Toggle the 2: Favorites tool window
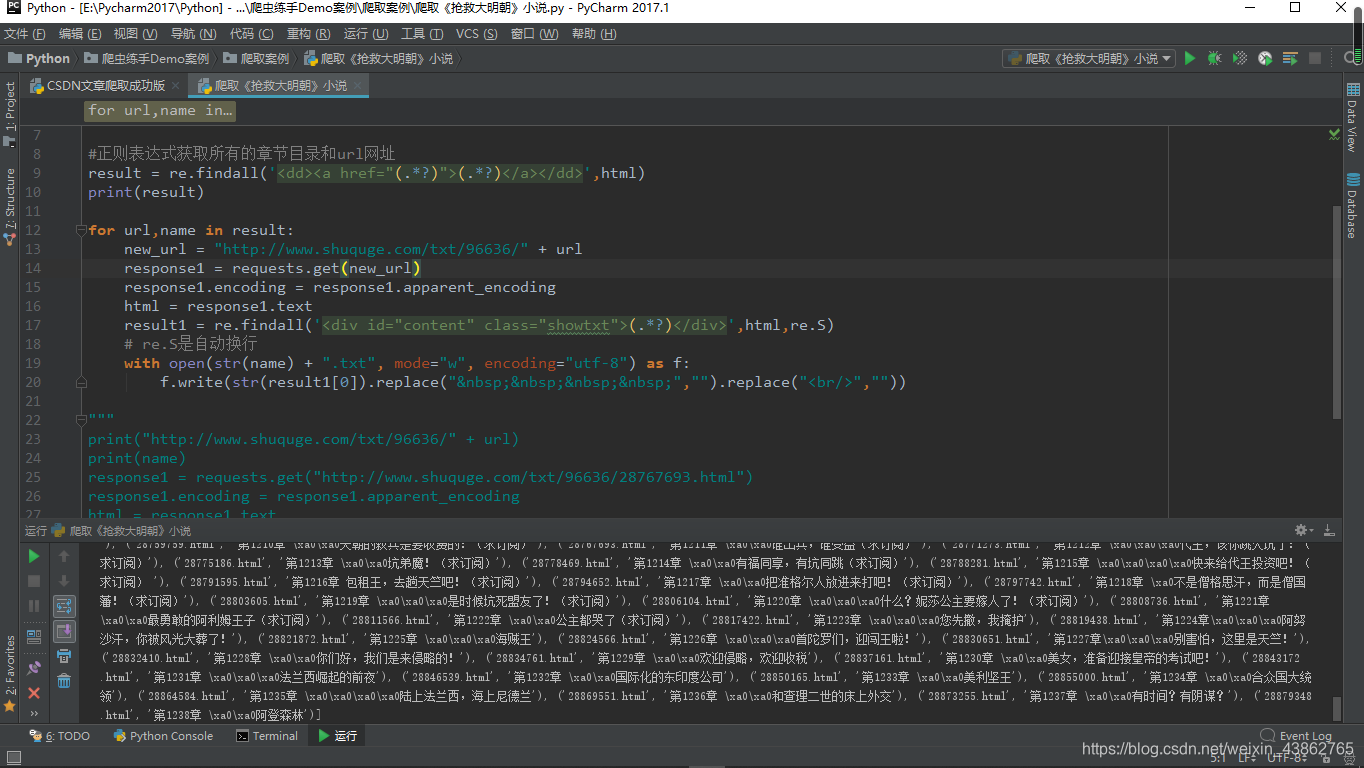Viewport: 1364px width, 768px height. (x=10, y=672)
